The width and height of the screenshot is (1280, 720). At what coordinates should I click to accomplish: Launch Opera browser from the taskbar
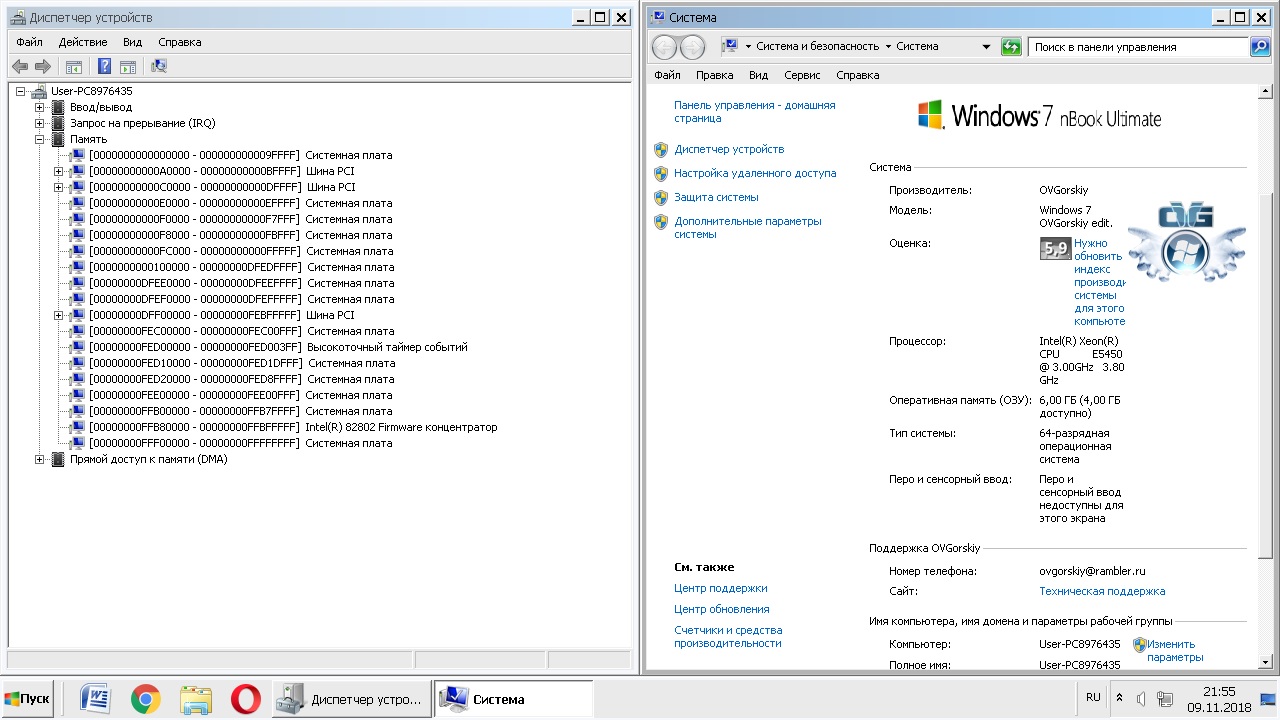[246, 699]
